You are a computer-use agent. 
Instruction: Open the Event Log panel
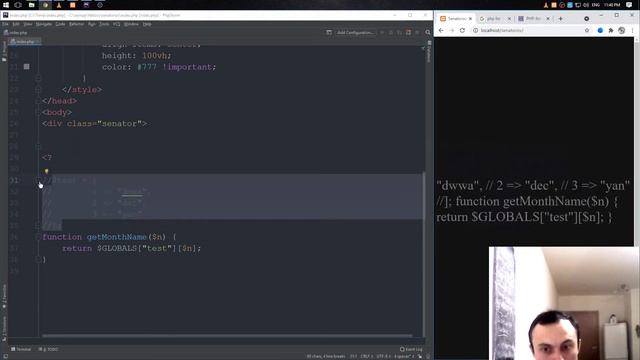coord(411,349)
